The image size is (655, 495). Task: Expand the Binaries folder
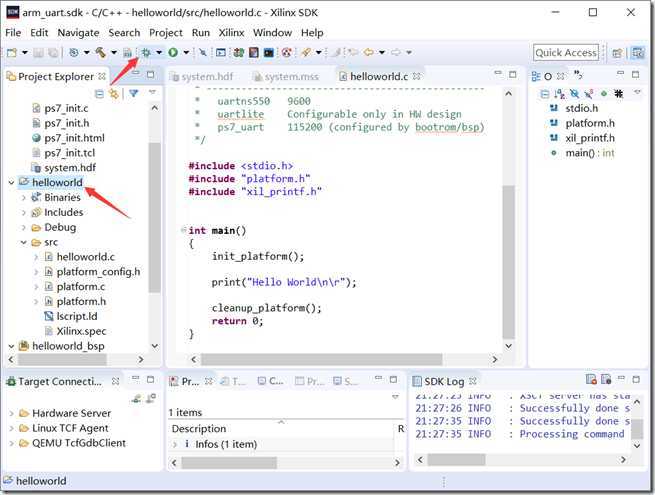click(24, 198)
